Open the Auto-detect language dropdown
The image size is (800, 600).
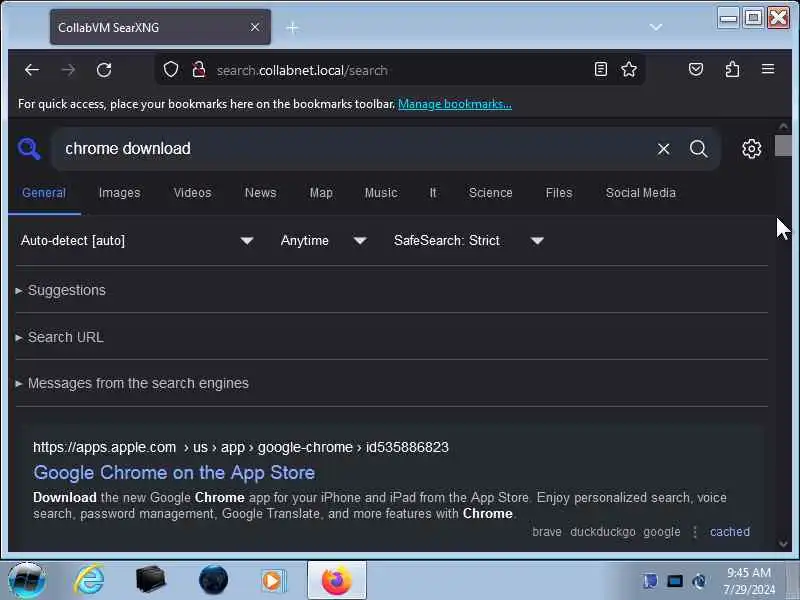click(x=137, y=240)
